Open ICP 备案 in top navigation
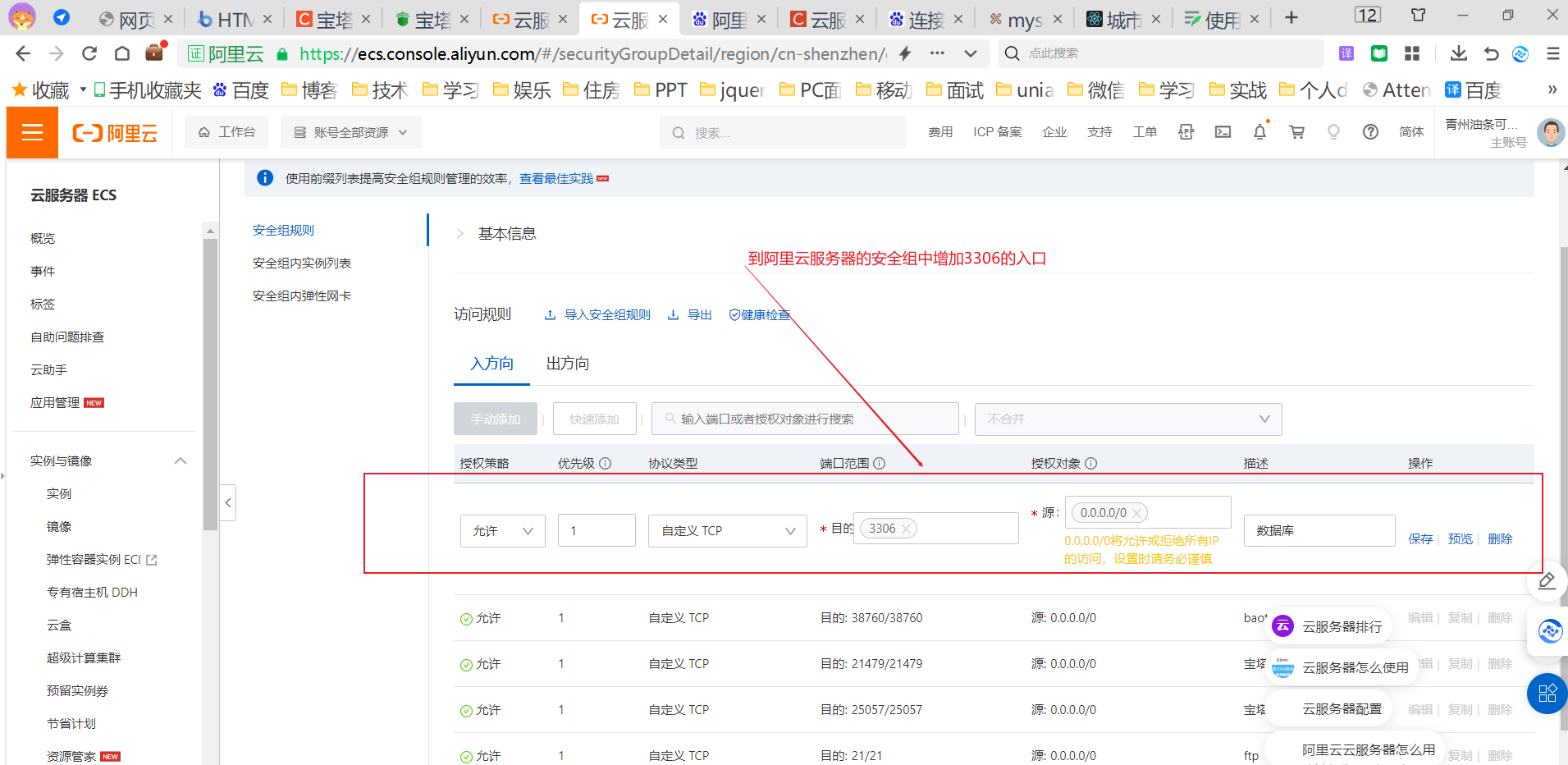The width and height of the screenshot is (1568, 765). coord(998,132)
